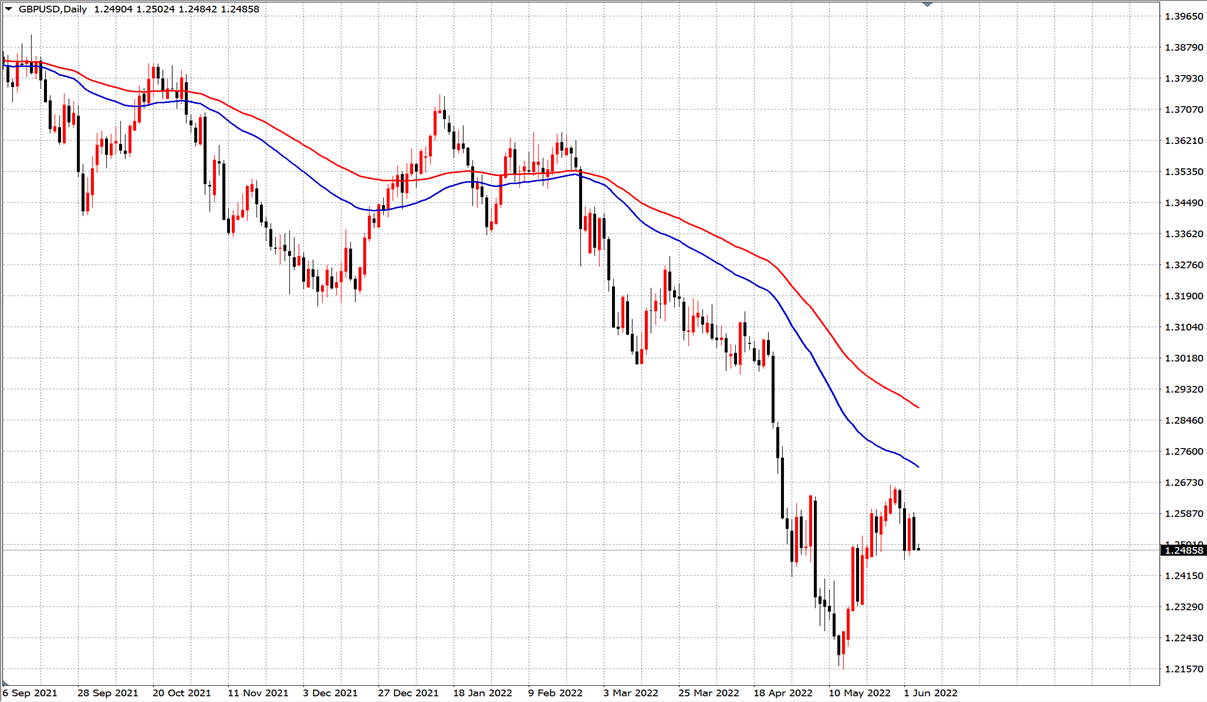Click the 1.35350 price axis level
The image size is (1207, 702).
click(1185, 172)
